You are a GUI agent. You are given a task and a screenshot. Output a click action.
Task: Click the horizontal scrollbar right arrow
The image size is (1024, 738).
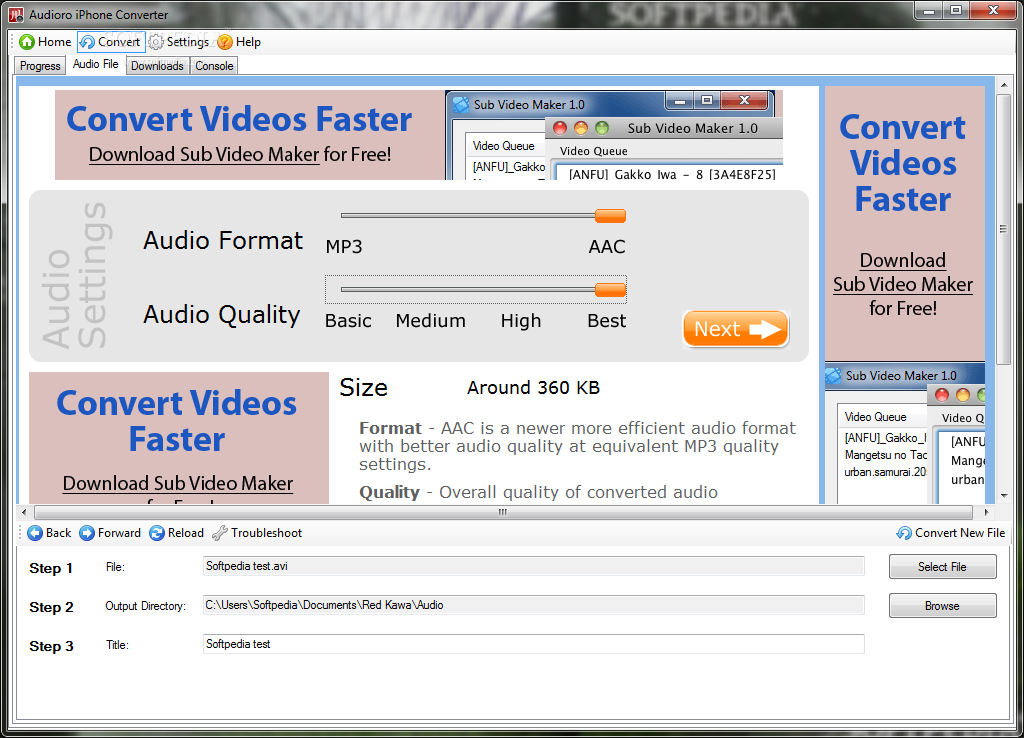pyautogui.click(x=987, y=512)
